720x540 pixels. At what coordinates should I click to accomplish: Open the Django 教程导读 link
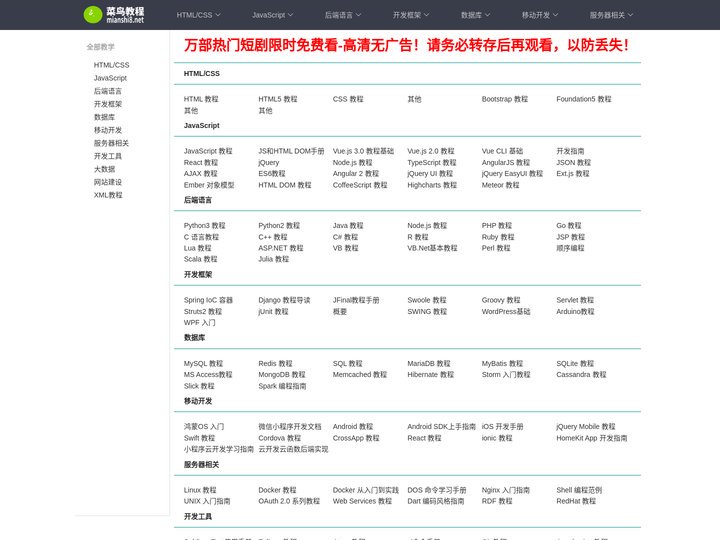284,300
